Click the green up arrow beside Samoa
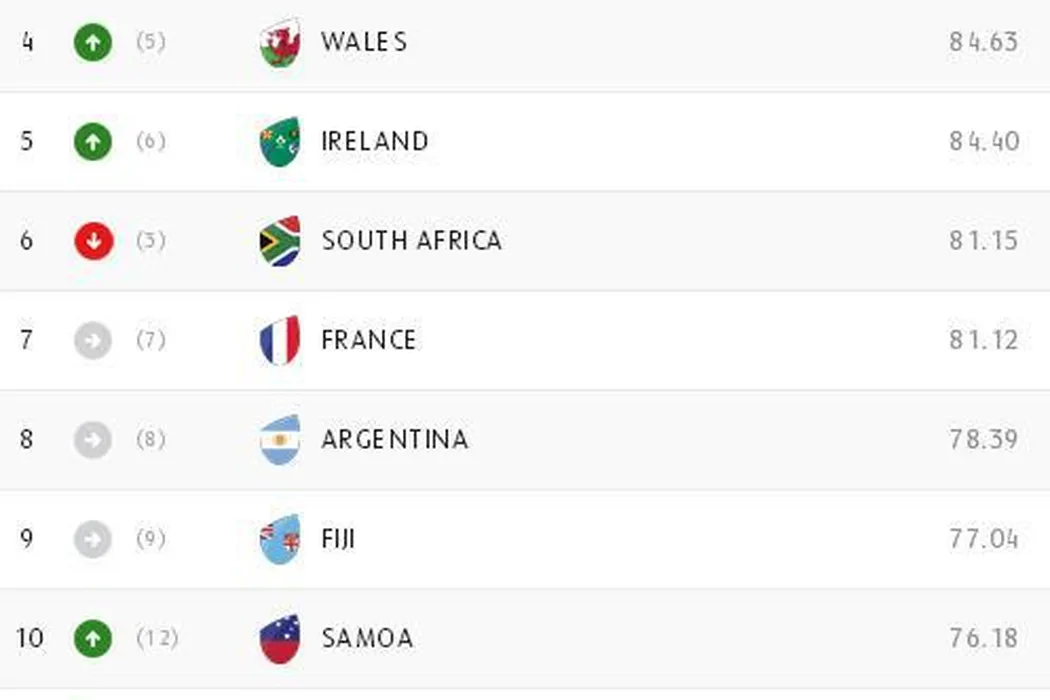The width and height of the screenshot is (1050, 700). (93, 638)
